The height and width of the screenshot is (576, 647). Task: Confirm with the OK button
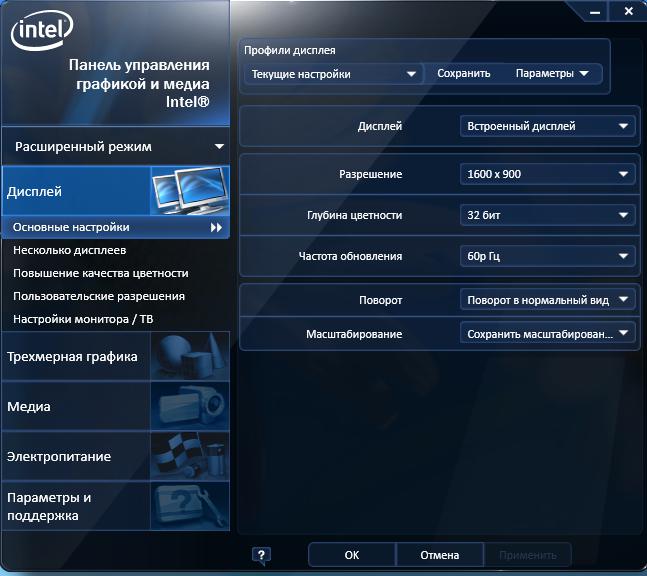point(352,555)
